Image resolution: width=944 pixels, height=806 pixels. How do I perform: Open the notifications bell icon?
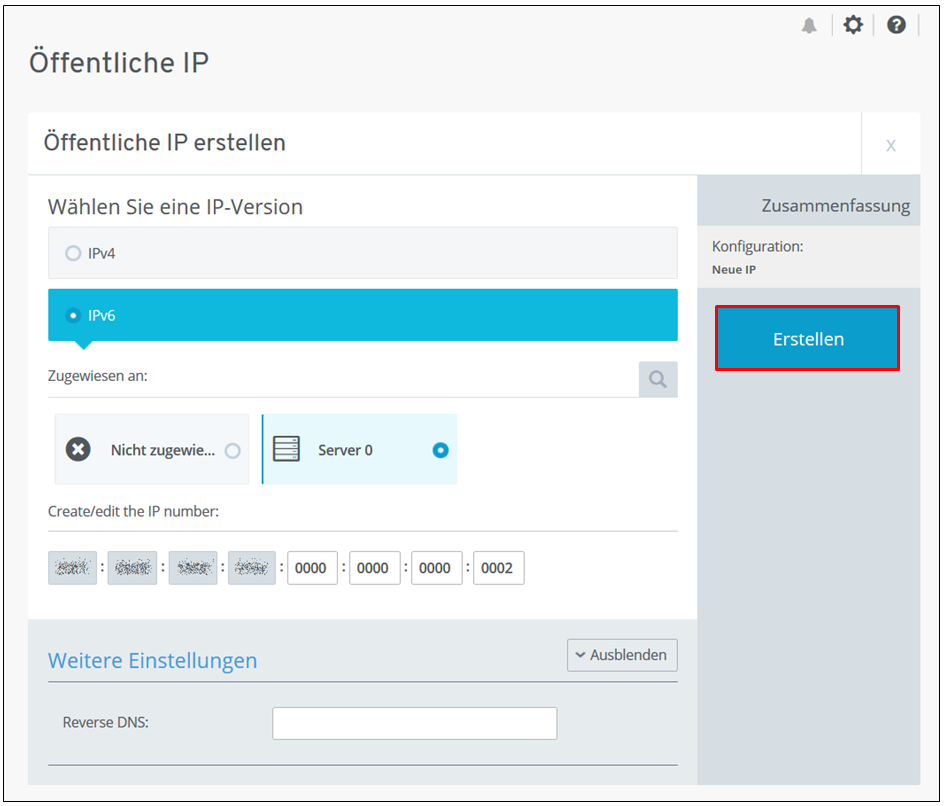(809, 26)
